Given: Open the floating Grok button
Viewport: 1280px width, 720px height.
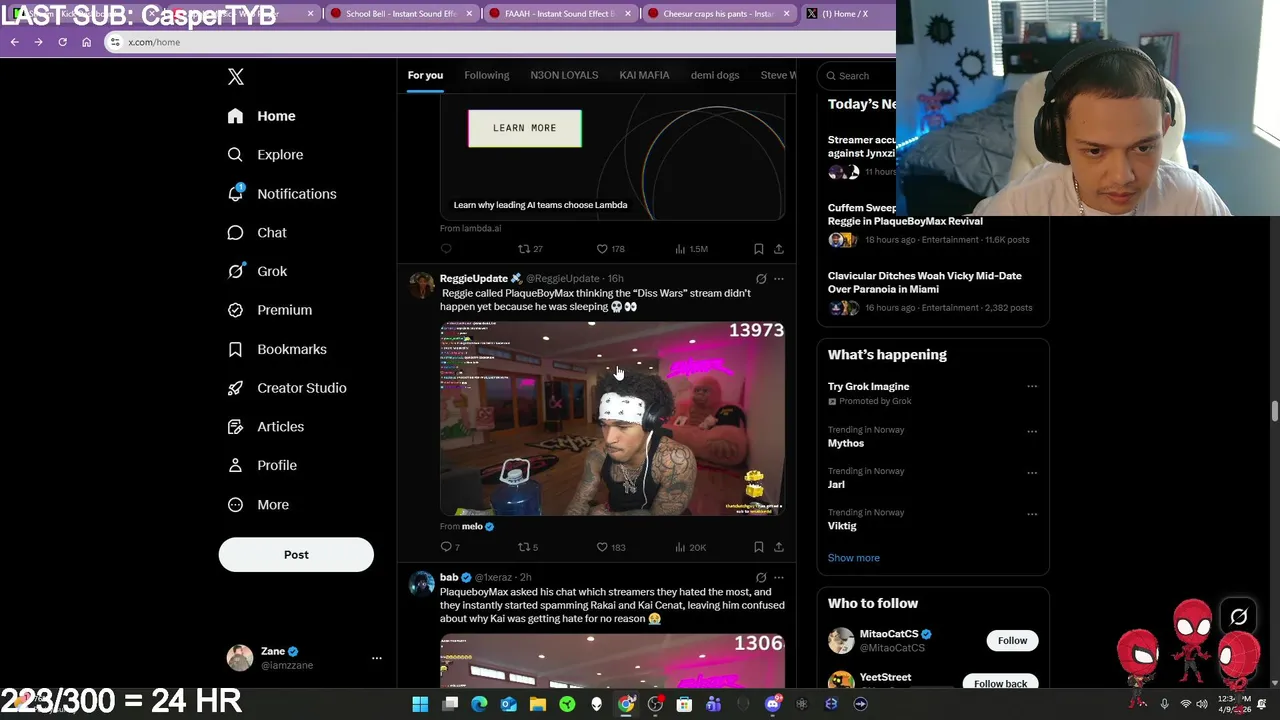Looking at the screenshot, I should [1239, 618].
